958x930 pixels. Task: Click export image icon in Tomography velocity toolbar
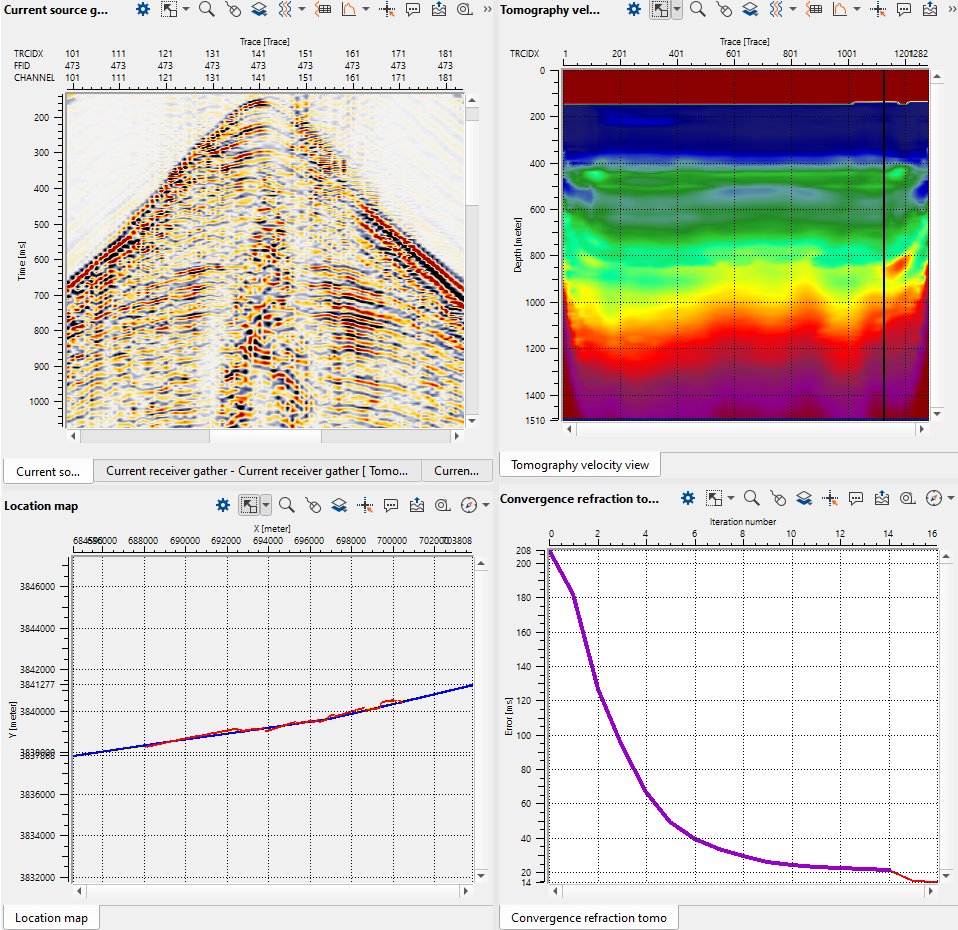[930, 10]
